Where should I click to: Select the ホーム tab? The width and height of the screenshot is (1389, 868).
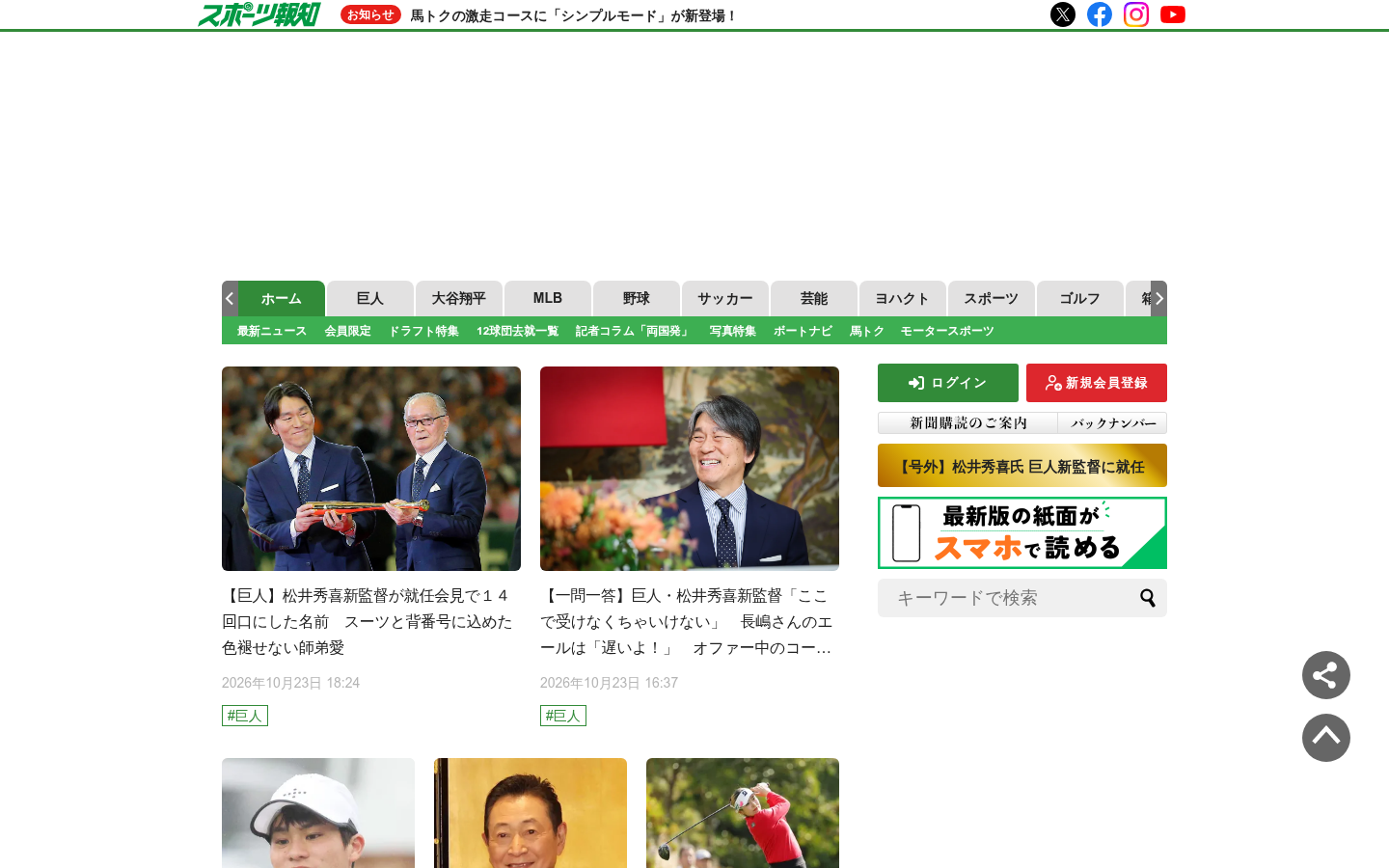click(x=282, y=299)
